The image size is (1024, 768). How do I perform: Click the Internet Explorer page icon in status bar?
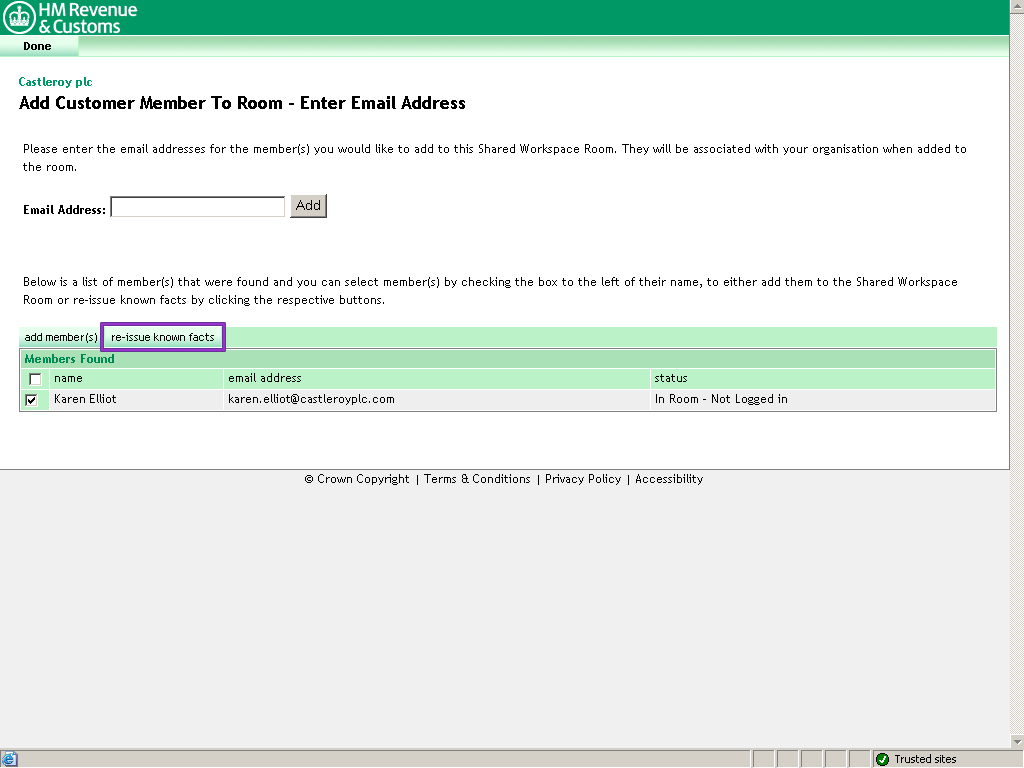tap(10, 759)
